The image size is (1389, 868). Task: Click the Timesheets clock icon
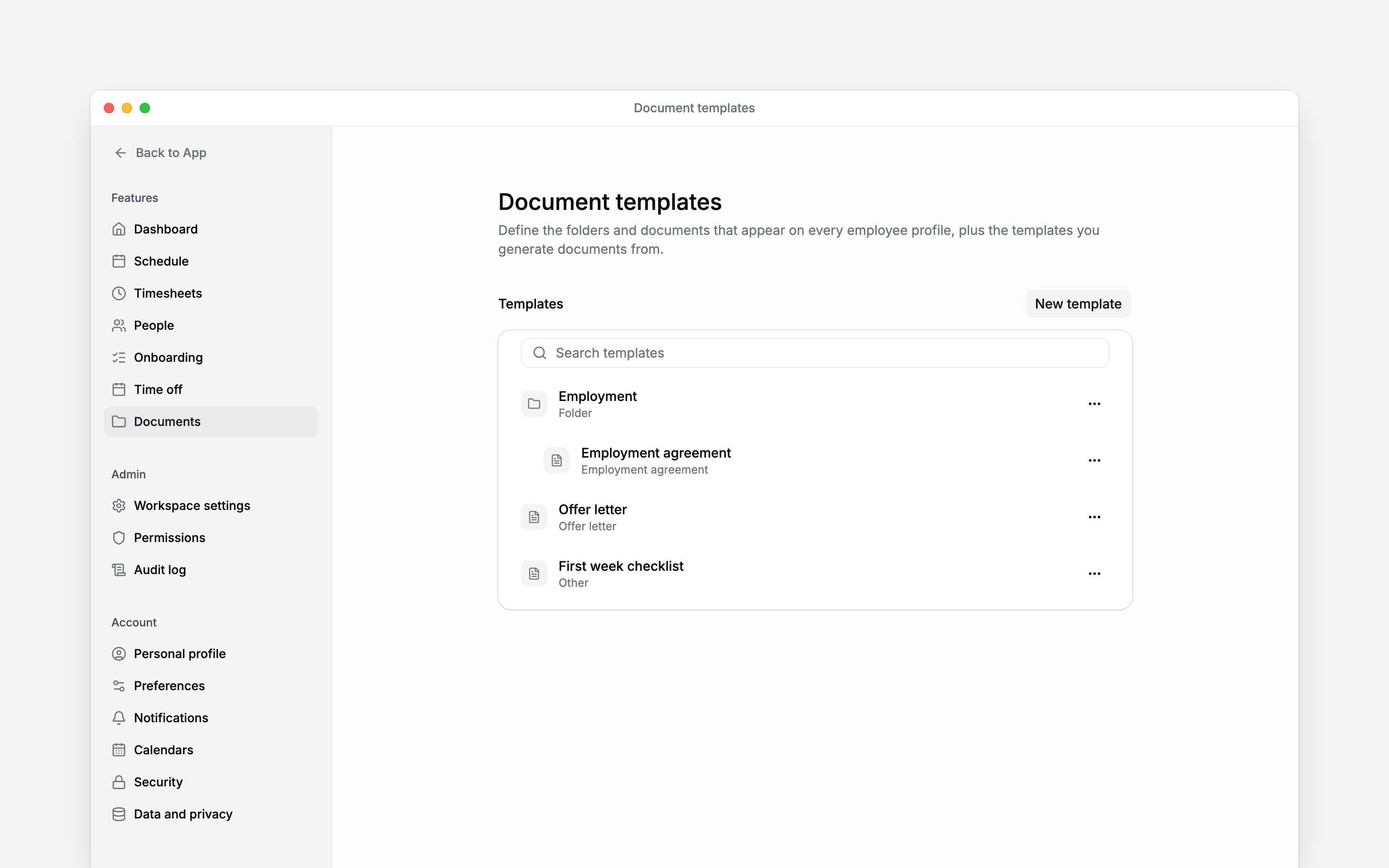click(119, 293)
